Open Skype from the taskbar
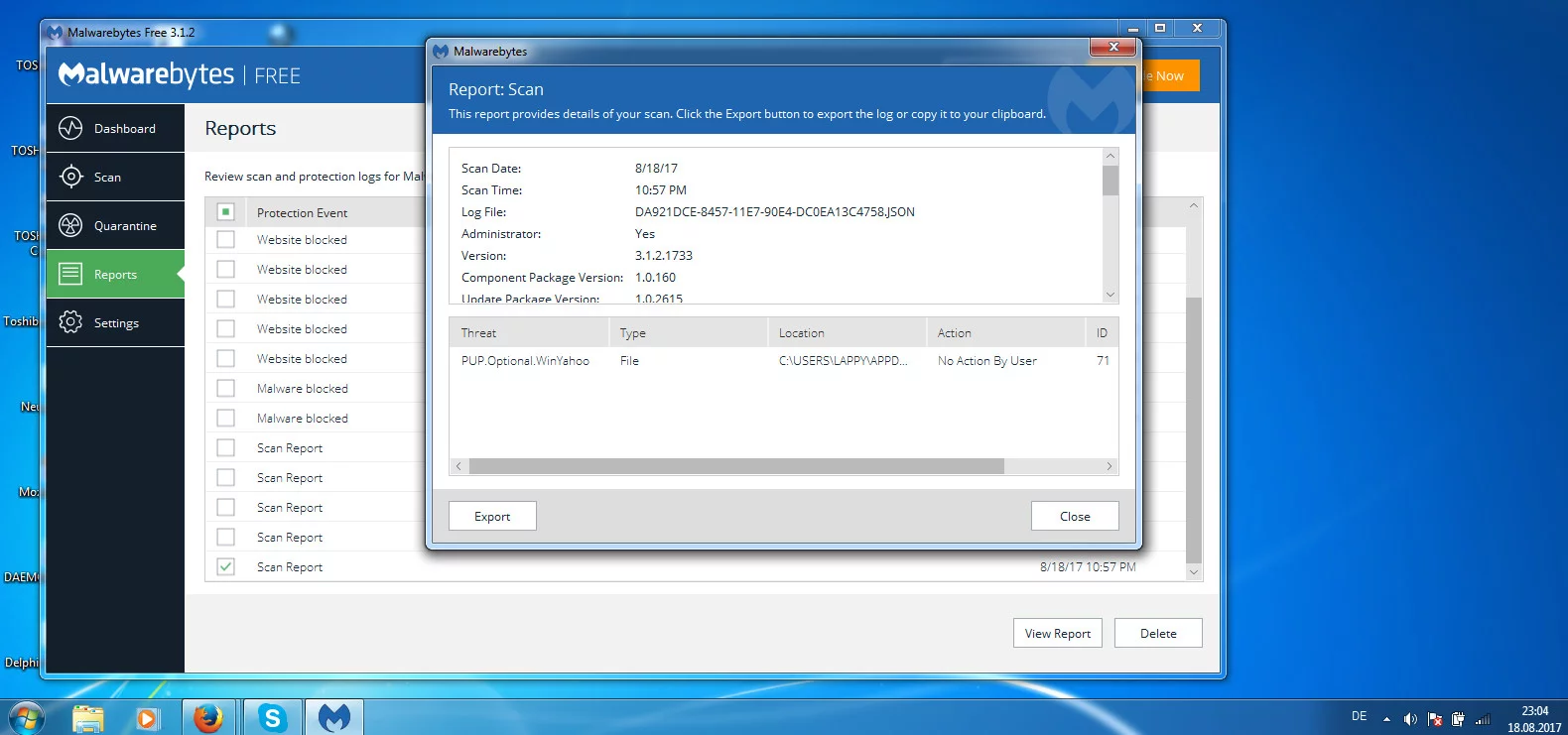The image size is (1568, 735). 272,717
